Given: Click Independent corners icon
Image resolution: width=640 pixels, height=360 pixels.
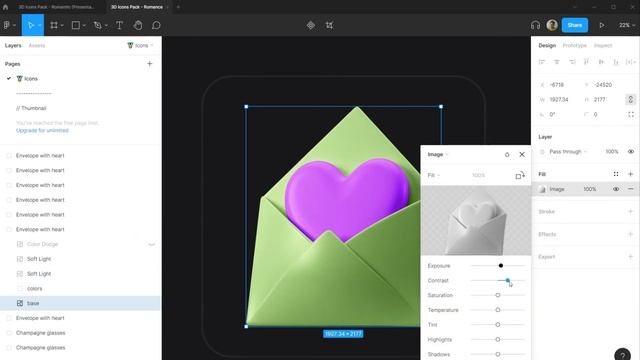Looking at the screenshot, I should click(x=631, y=115).
